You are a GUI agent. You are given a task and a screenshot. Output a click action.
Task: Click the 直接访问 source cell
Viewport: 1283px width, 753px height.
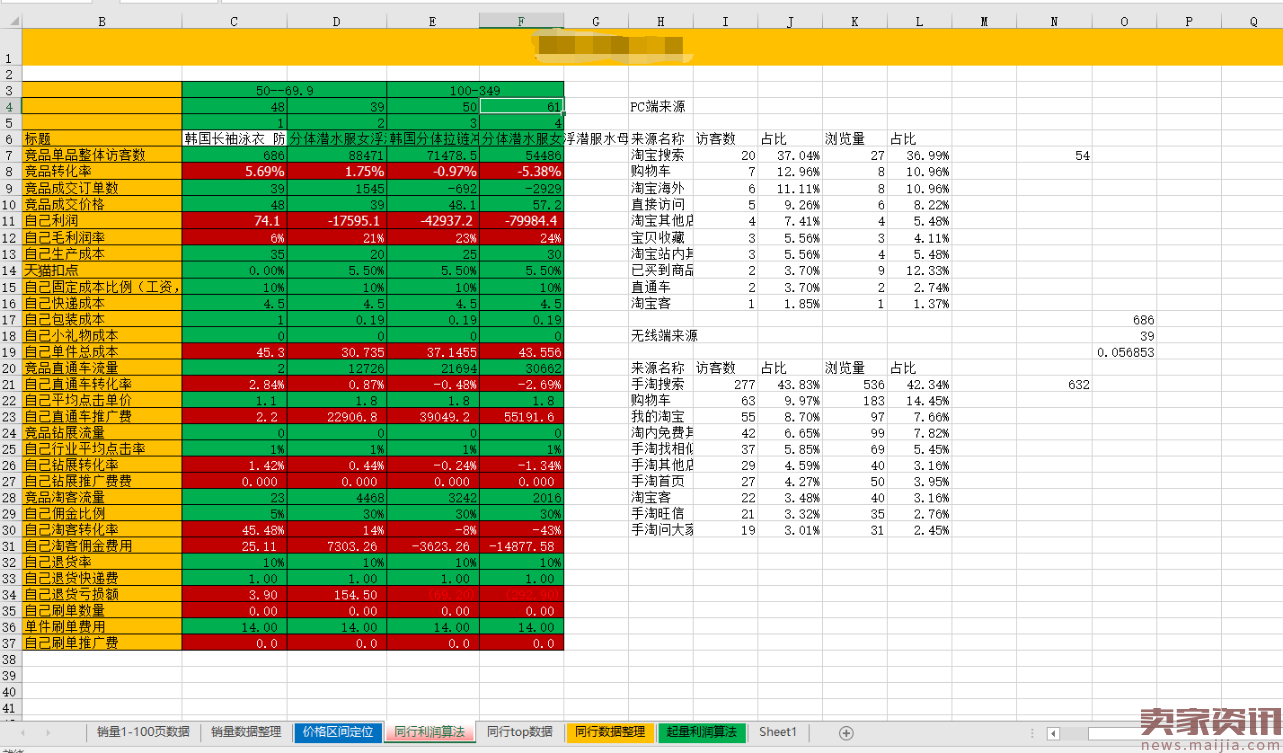point(661,204)
